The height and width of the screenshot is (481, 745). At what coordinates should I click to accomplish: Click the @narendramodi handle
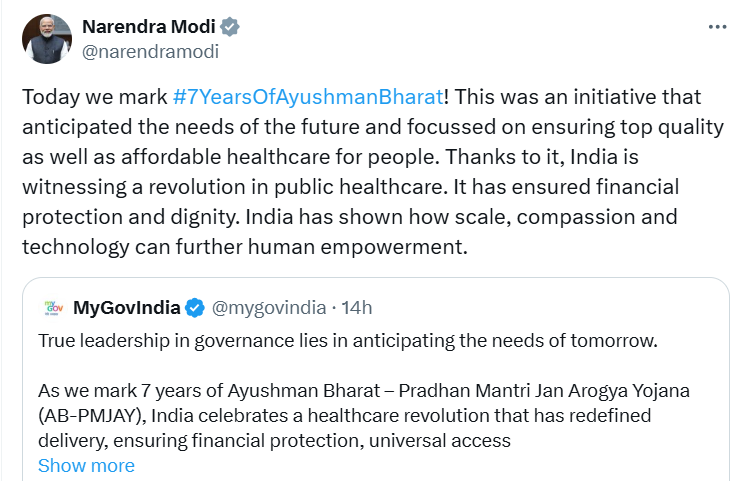pyautogui.click(x=149, y=52)
